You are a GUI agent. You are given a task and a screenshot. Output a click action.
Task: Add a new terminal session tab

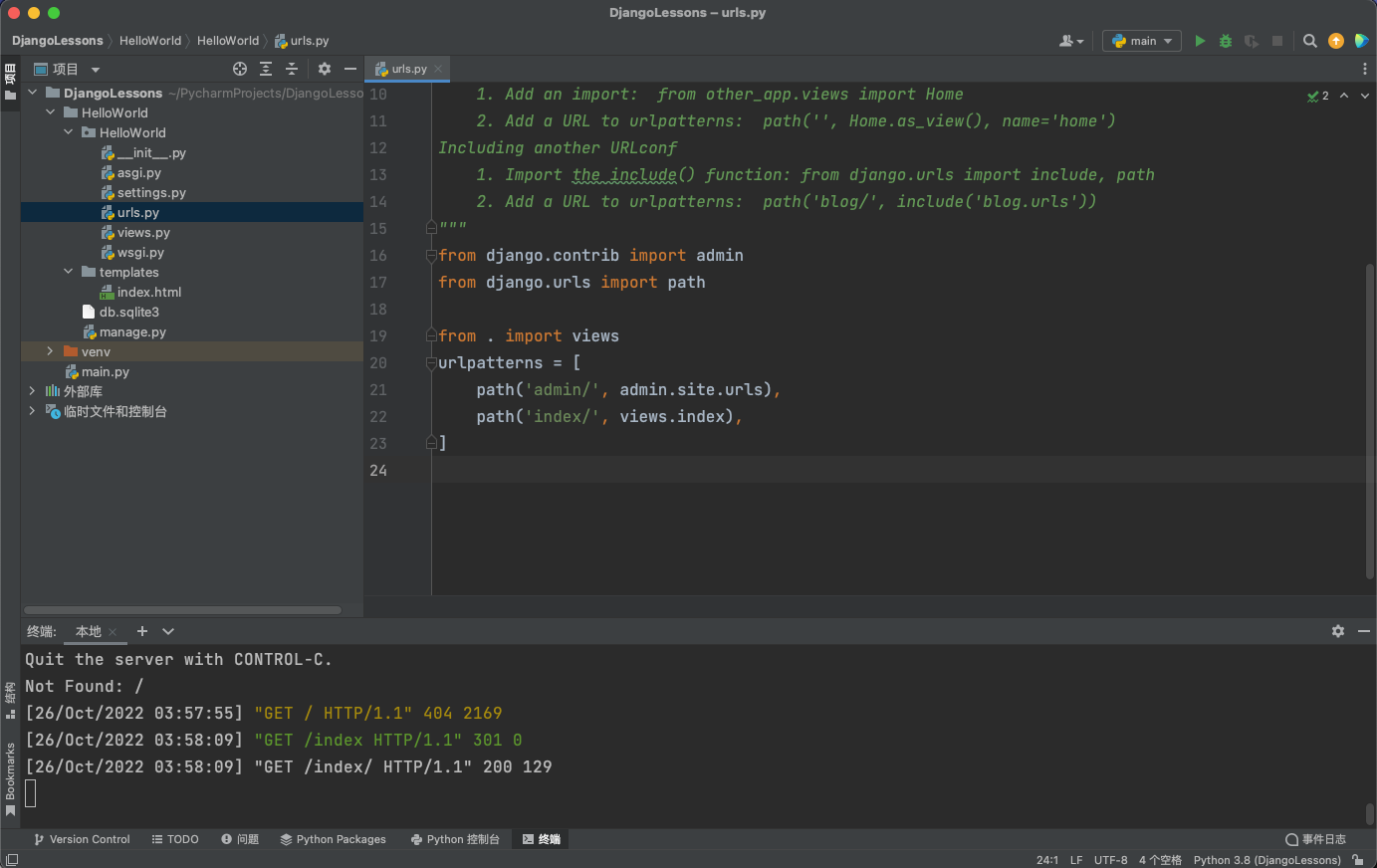[x=142, y=631]
